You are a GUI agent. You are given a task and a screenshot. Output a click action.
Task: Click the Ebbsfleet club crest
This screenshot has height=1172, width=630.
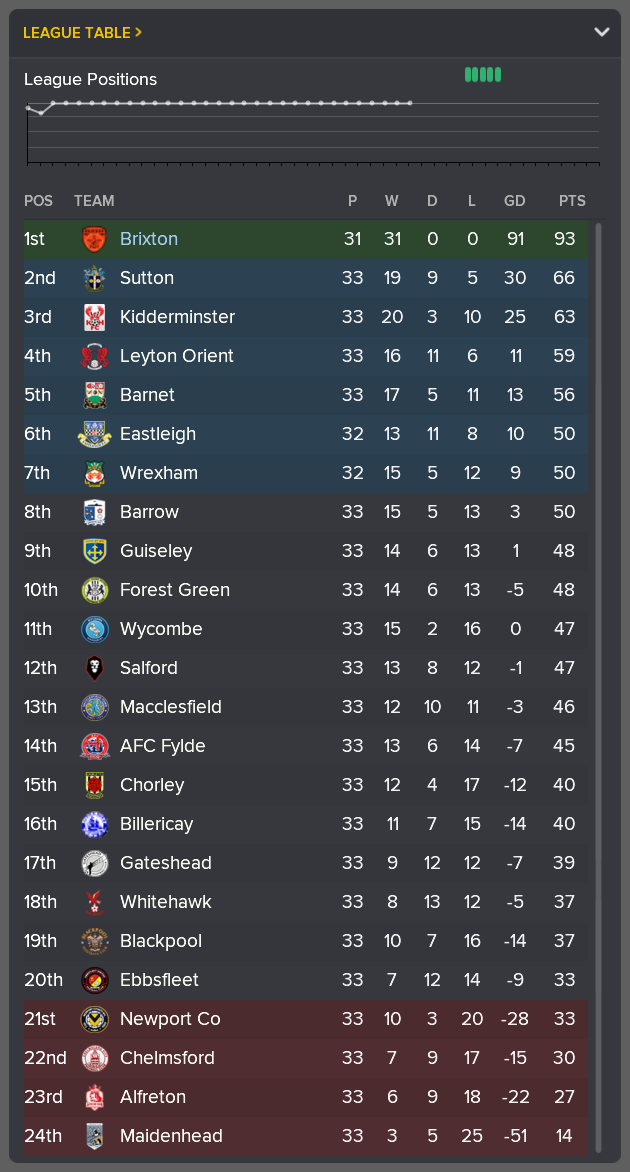pos(94,980)
